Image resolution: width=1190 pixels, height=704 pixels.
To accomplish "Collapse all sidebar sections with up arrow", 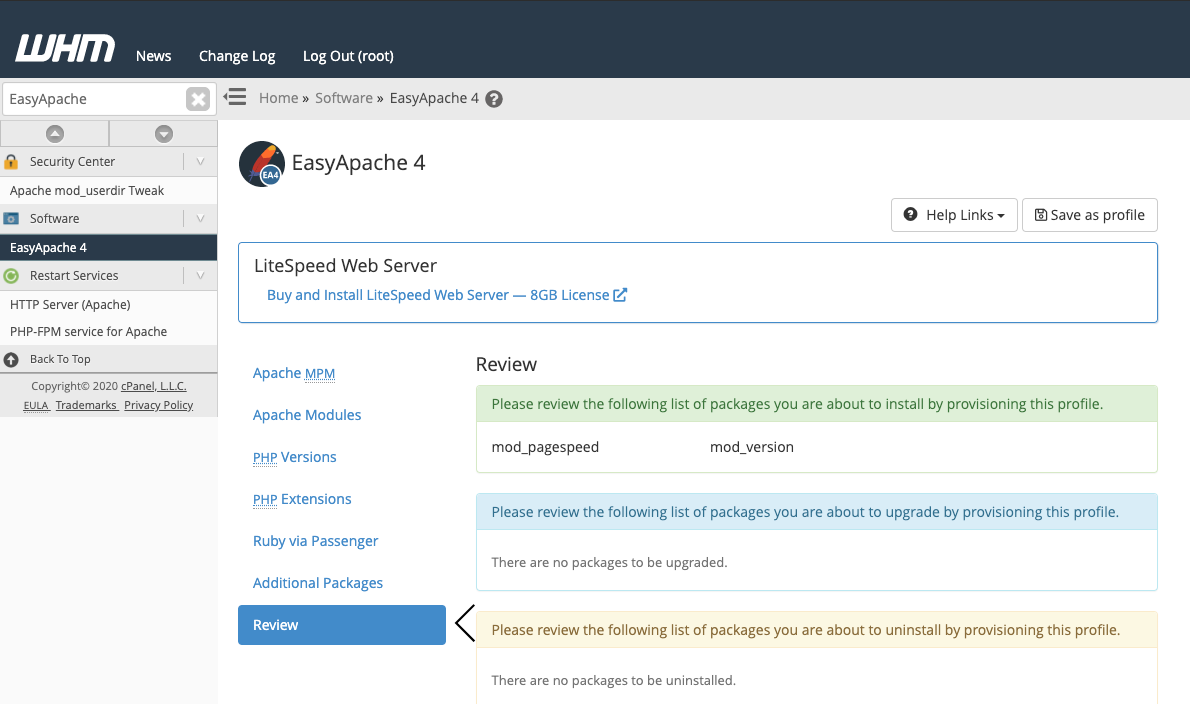I will (x=55, y=134).
